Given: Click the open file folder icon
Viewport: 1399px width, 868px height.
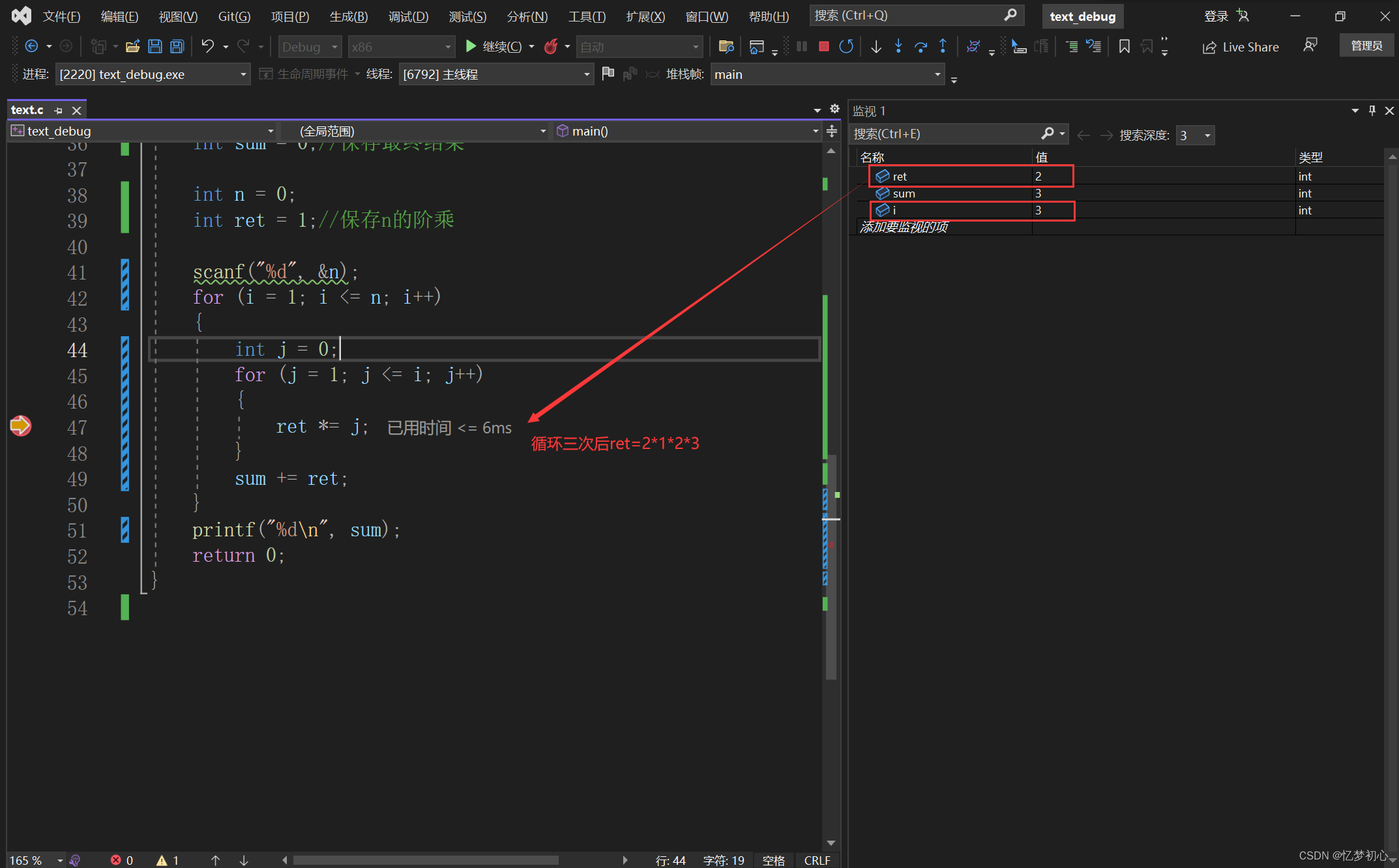Looking at the screenshot, I should (x=133, y=46).
